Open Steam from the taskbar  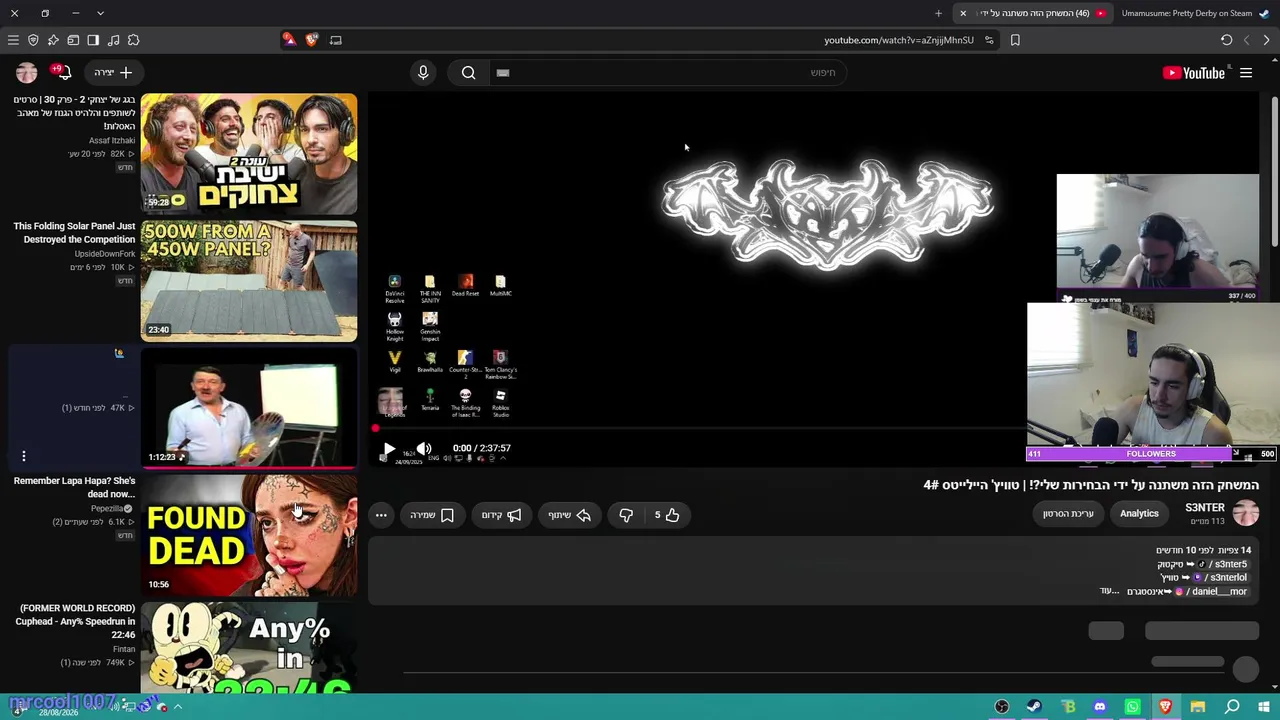coord(1034,707)
